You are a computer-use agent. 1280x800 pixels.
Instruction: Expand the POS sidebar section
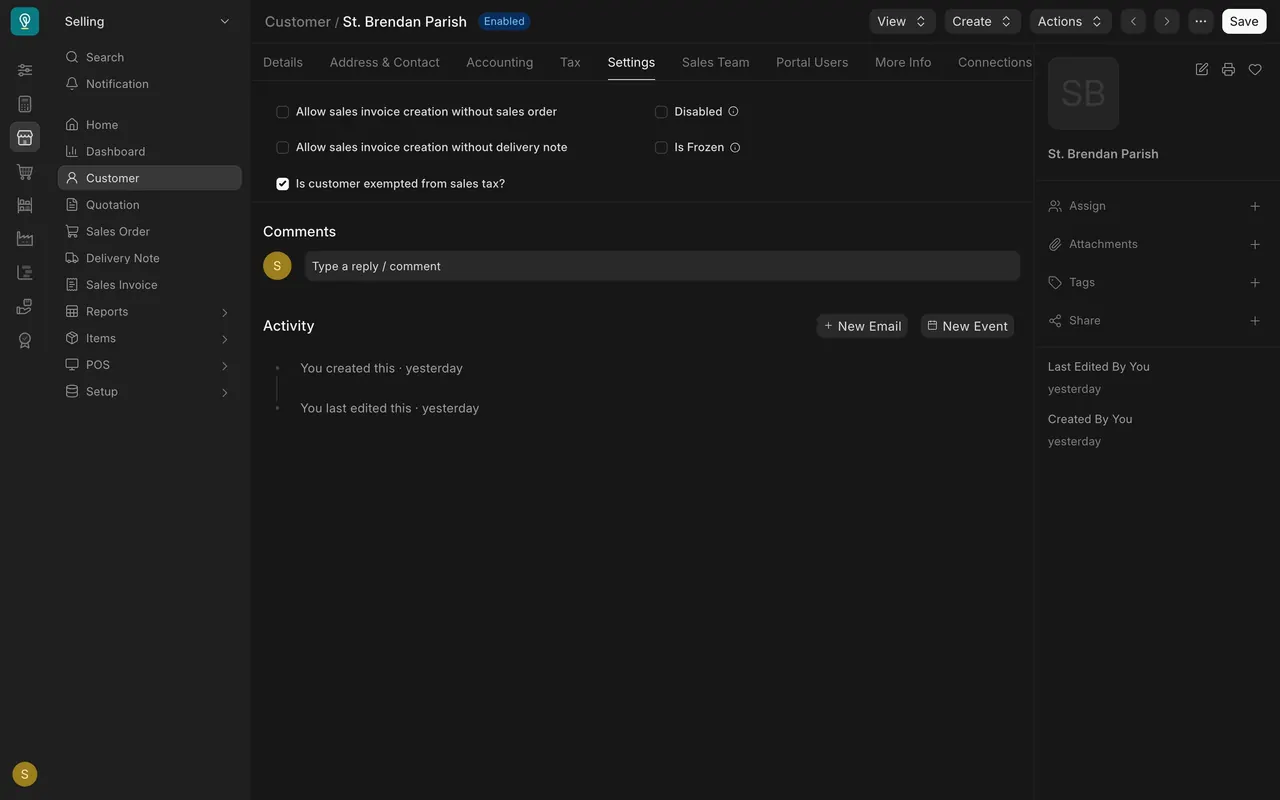(x=149, y=365)
